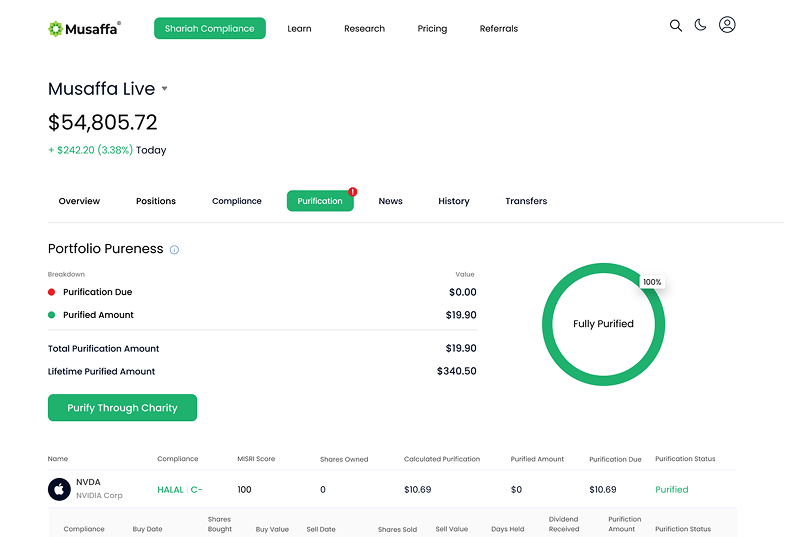Click the 100% label on donut chart

[652, 282]
